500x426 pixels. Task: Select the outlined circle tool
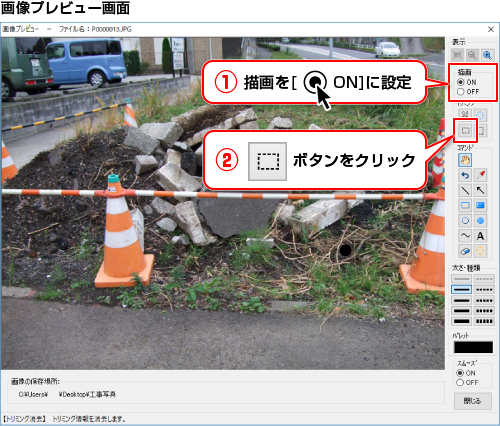click(x=465, y=221)
